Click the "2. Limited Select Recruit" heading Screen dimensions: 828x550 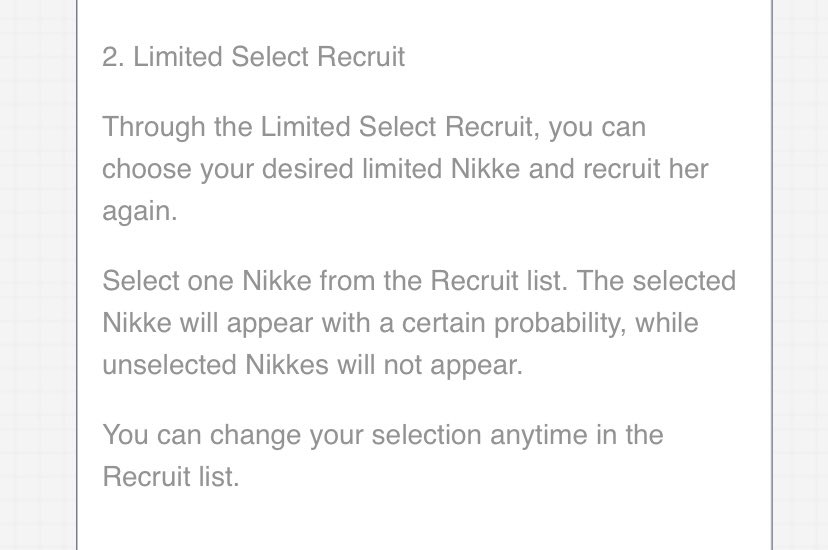(x=253, y=56)
